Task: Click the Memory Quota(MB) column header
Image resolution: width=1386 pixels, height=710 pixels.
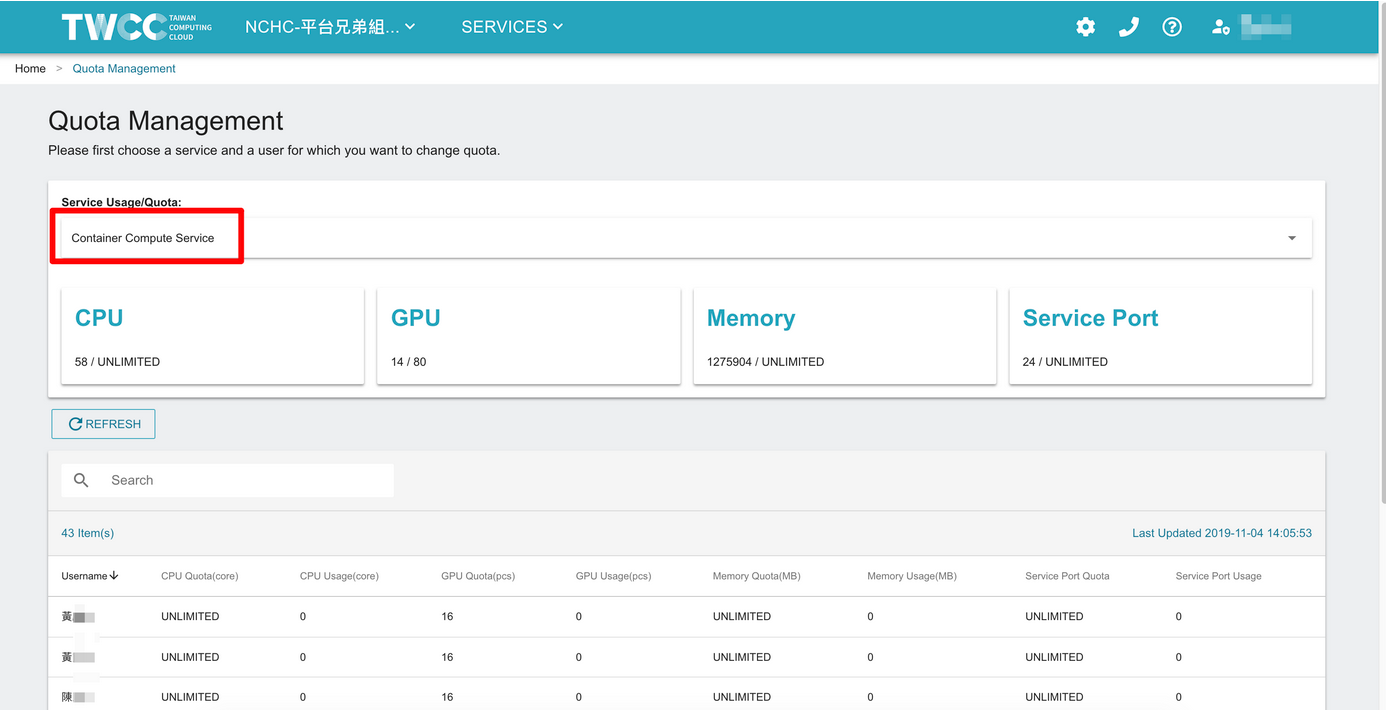Action: 756,576
